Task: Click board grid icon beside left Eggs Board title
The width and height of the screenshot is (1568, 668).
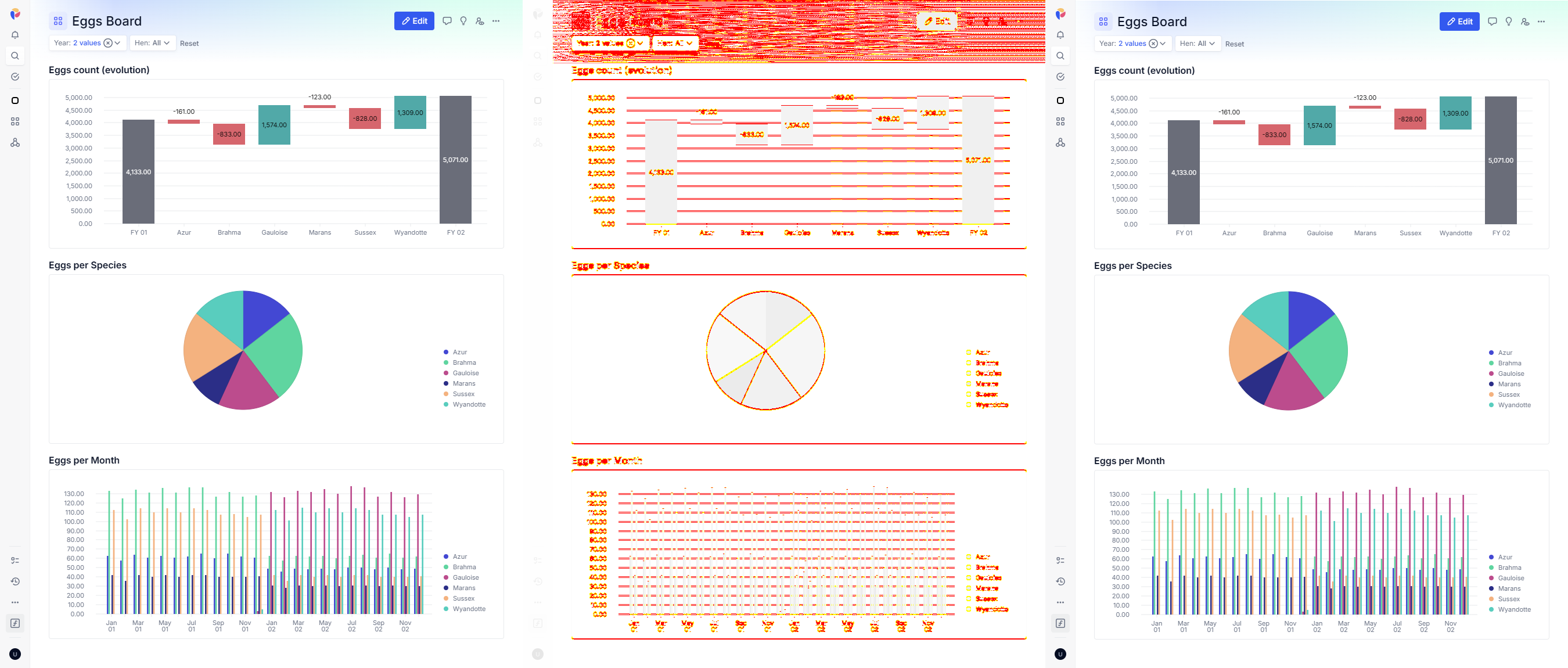Action: (x=58, y=21)
